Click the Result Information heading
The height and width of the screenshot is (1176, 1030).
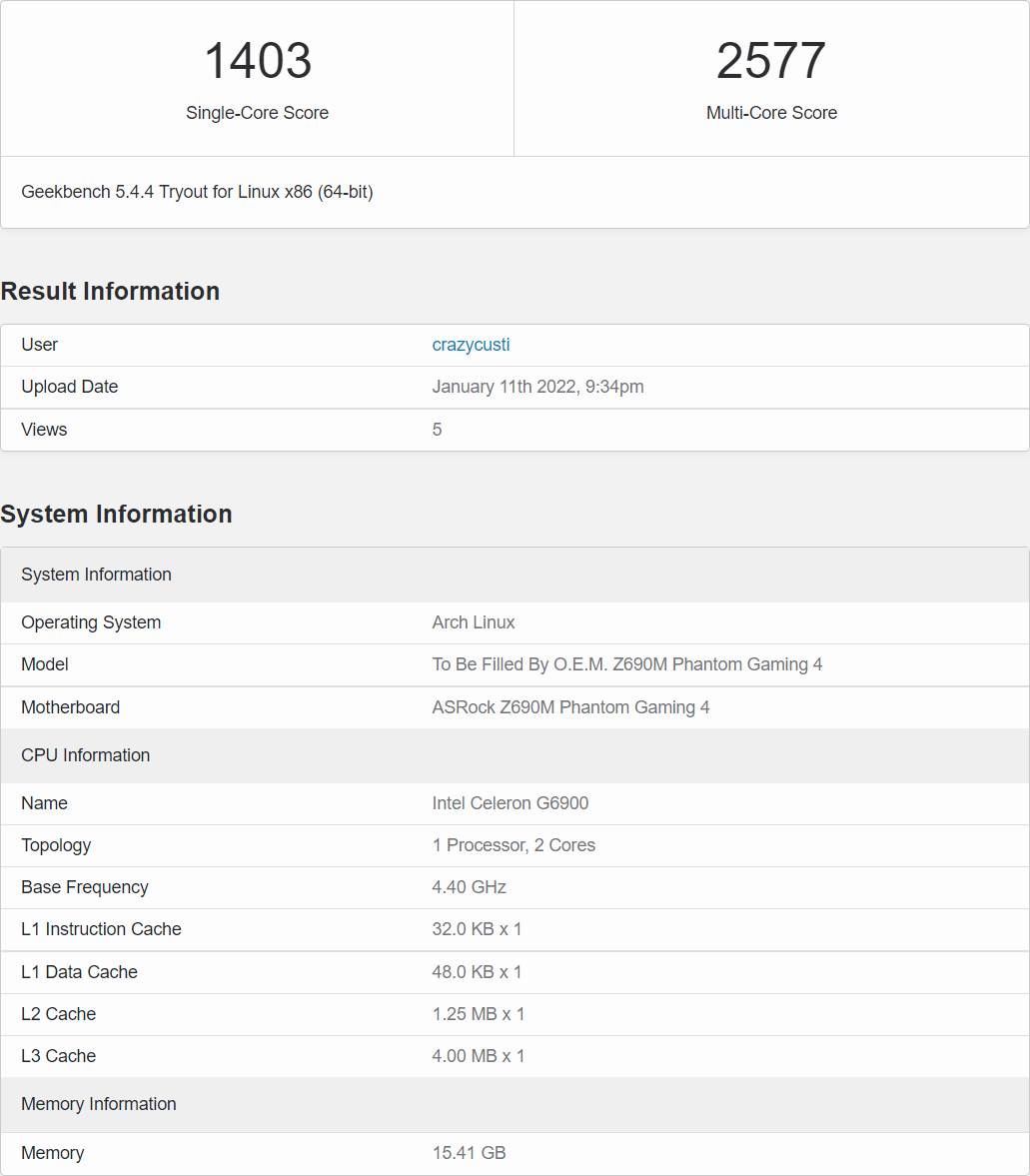[x=111, y=291]
